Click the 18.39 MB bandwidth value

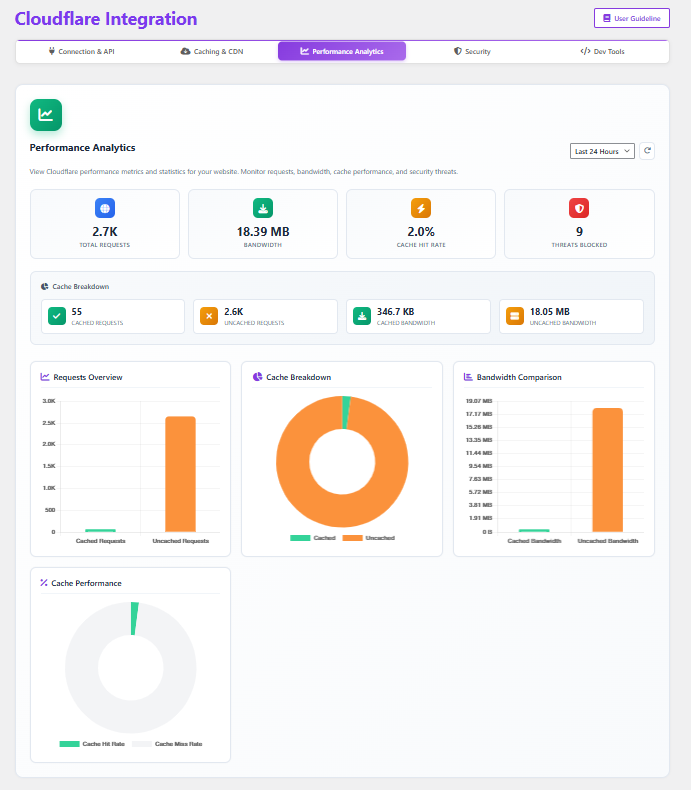point(263,232)
